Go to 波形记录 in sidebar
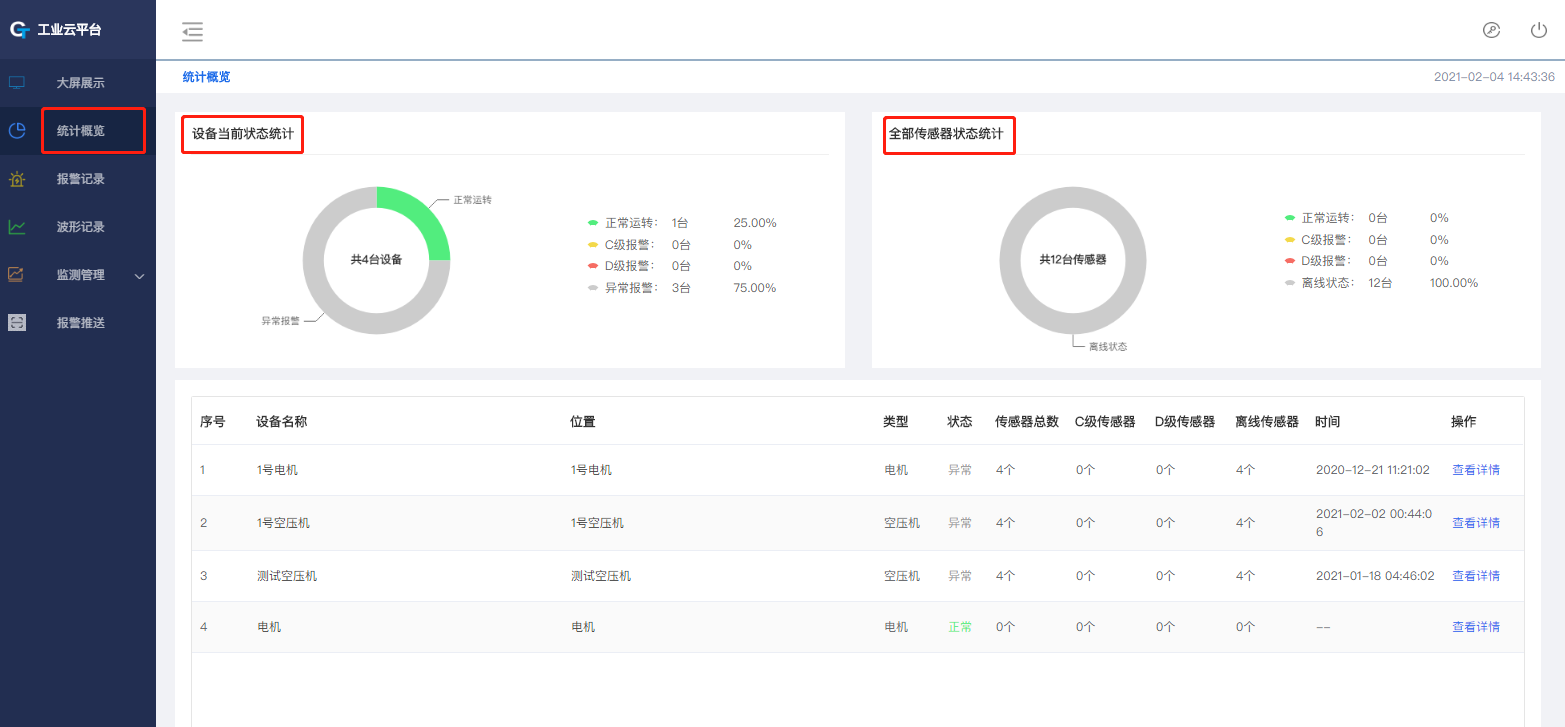The width and height of the screenshot is (1565, 727). [x=80, y=227]
